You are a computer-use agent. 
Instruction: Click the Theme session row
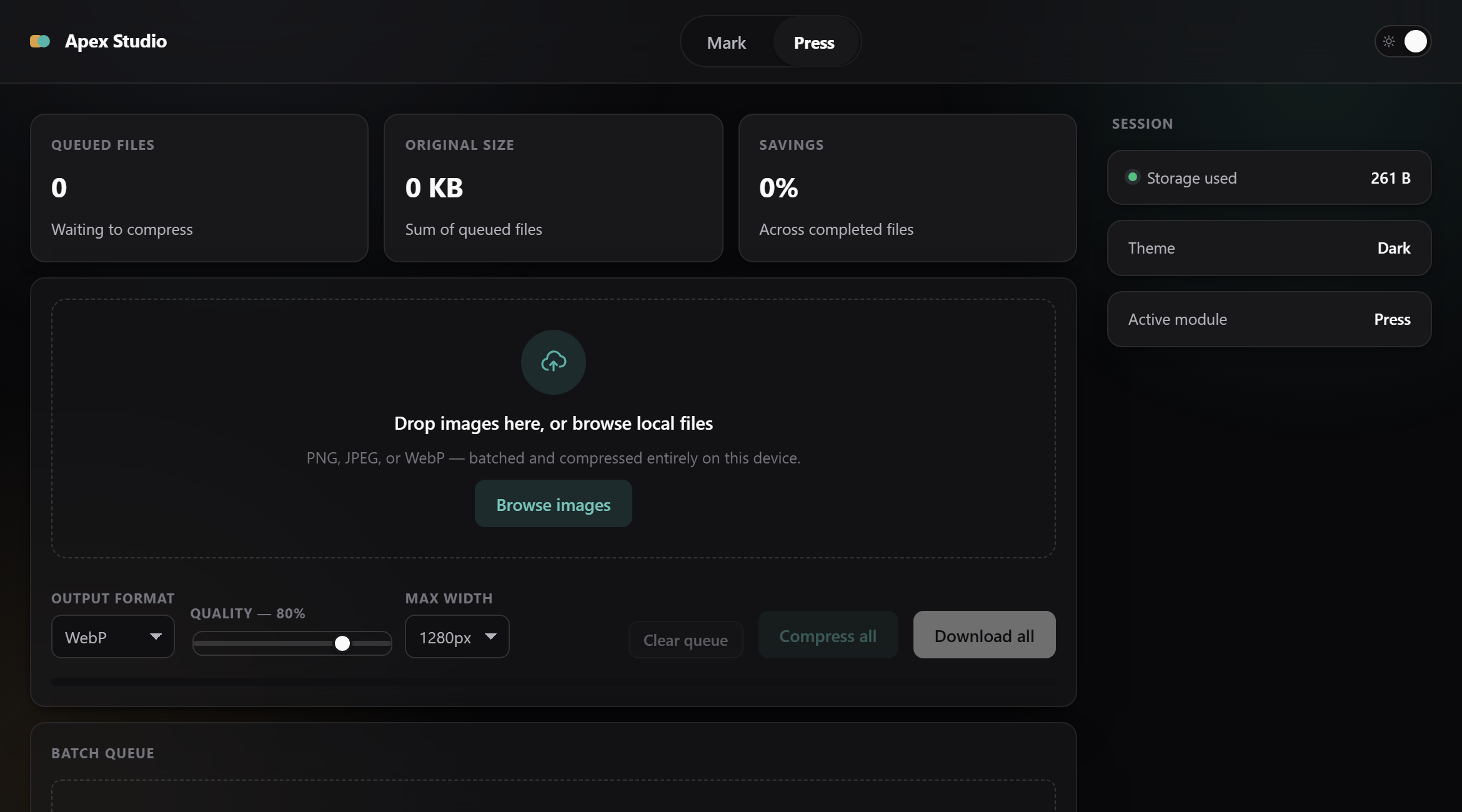coord(1270,248)
